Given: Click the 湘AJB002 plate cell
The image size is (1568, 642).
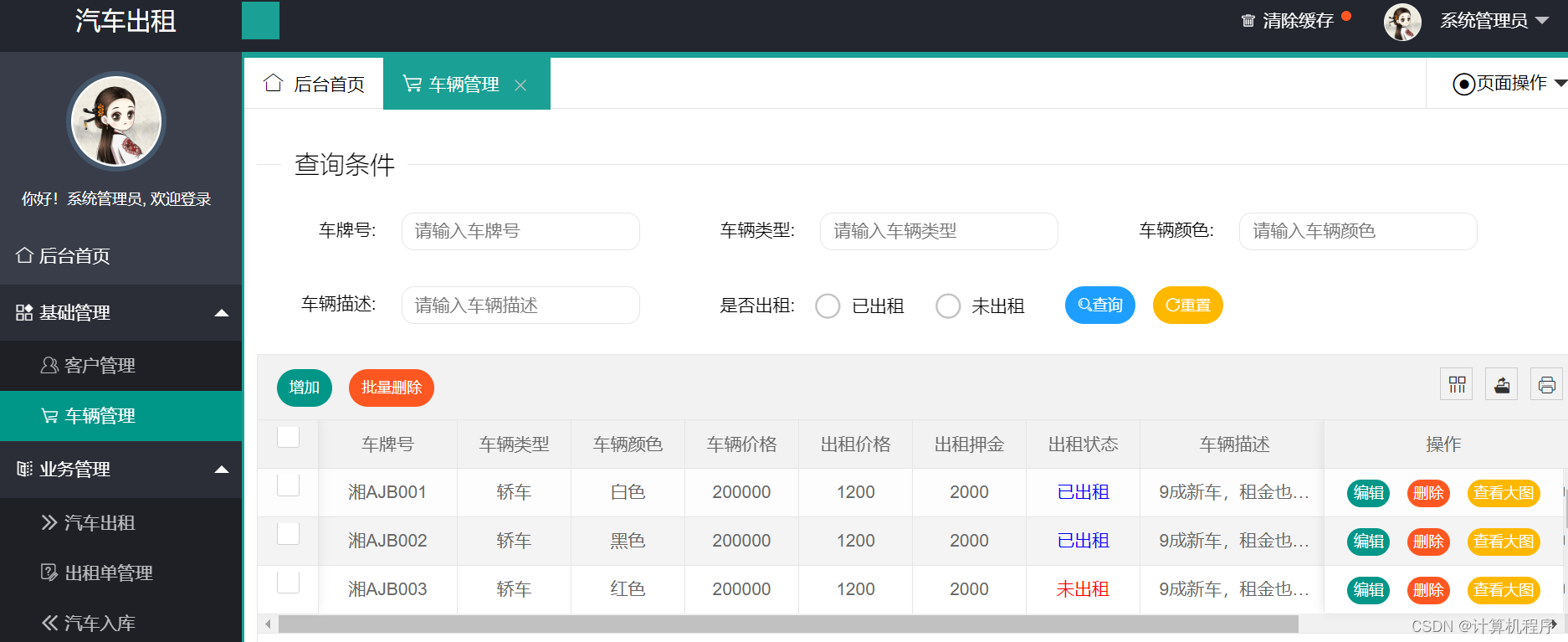Looking at the screenshot, I should tap(387, 541).
